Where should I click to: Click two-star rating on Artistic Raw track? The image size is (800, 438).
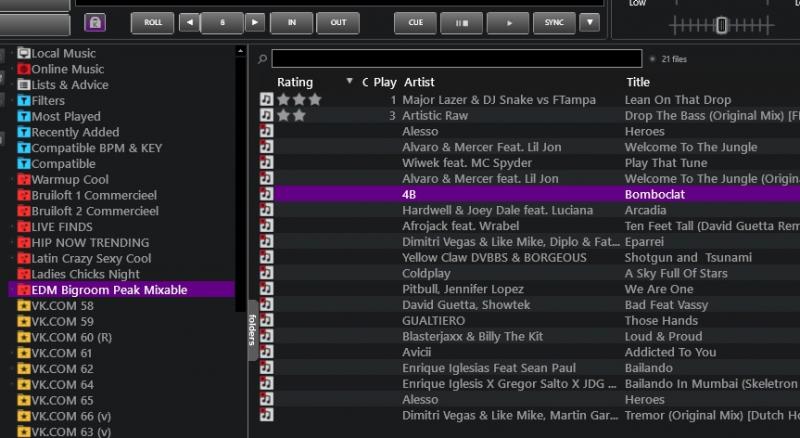(x=291, y=115)
